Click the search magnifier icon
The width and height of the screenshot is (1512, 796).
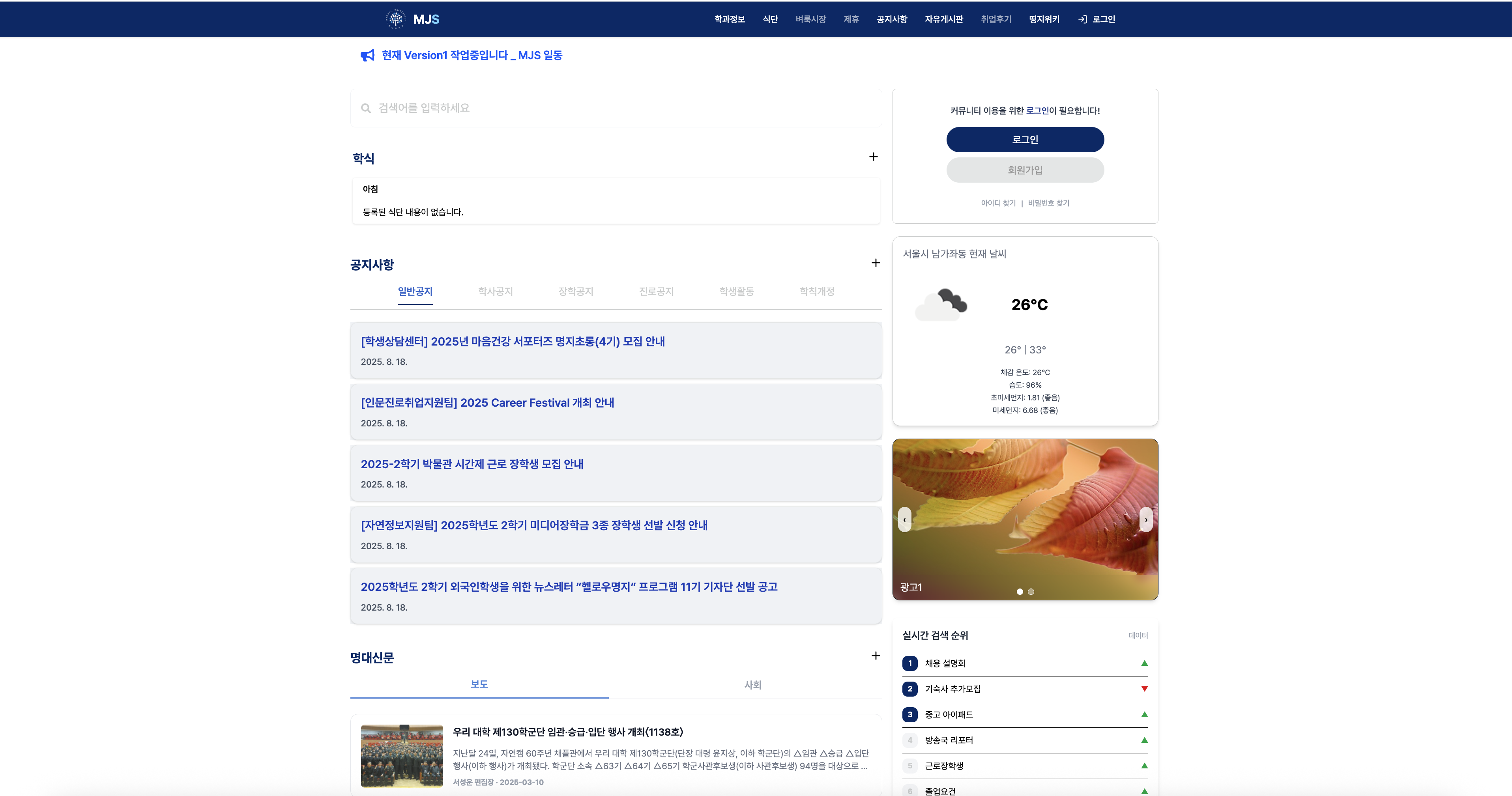click(366, 108)
